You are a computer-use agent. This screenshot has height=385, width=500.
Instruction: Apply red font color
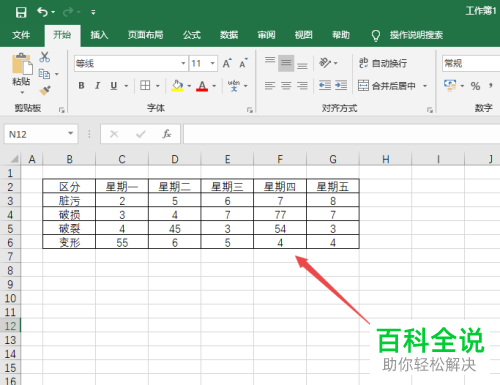pyautogui.click(x=202, y=86)
